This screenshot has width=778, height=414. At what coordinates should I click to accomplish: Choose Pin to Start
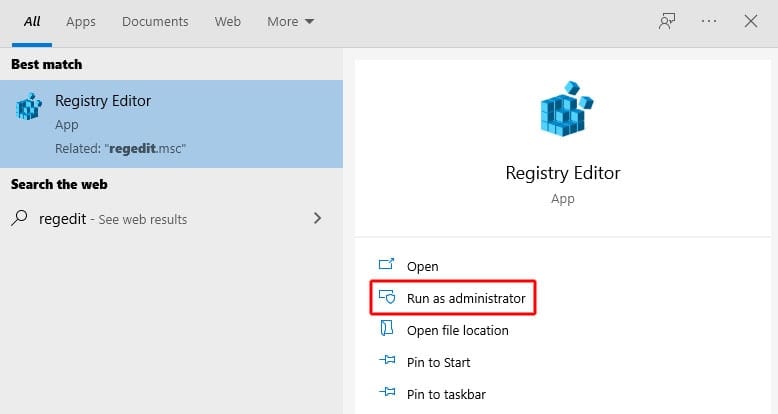pyautogui.click(x=438, y=362)
